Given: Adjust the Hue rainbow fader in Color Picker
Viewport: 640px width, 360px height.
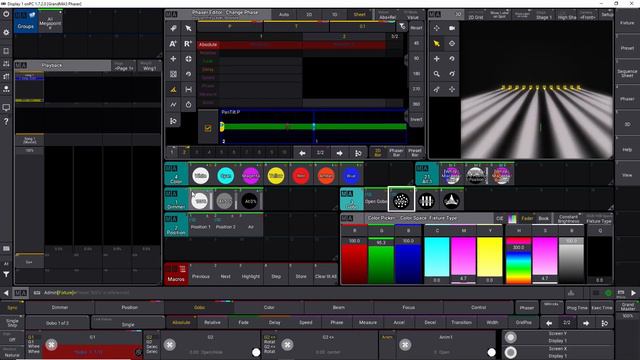Looking at the screenshot, I should pos(518,260).
